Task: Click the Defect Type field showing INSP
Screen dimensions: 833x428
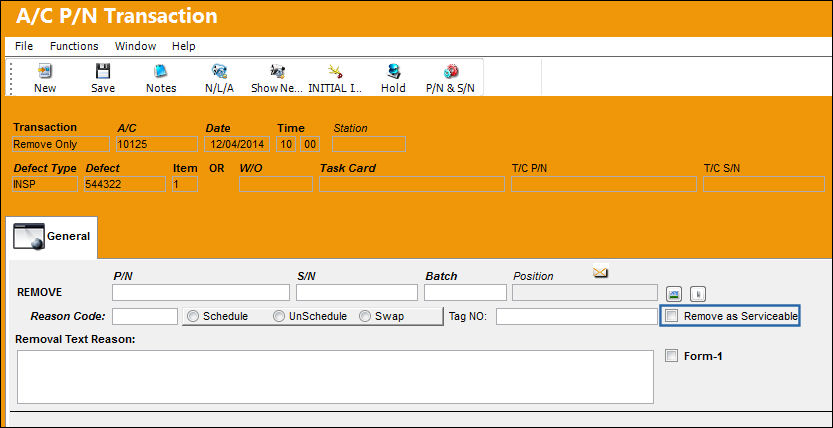Action: click(45, 184)
